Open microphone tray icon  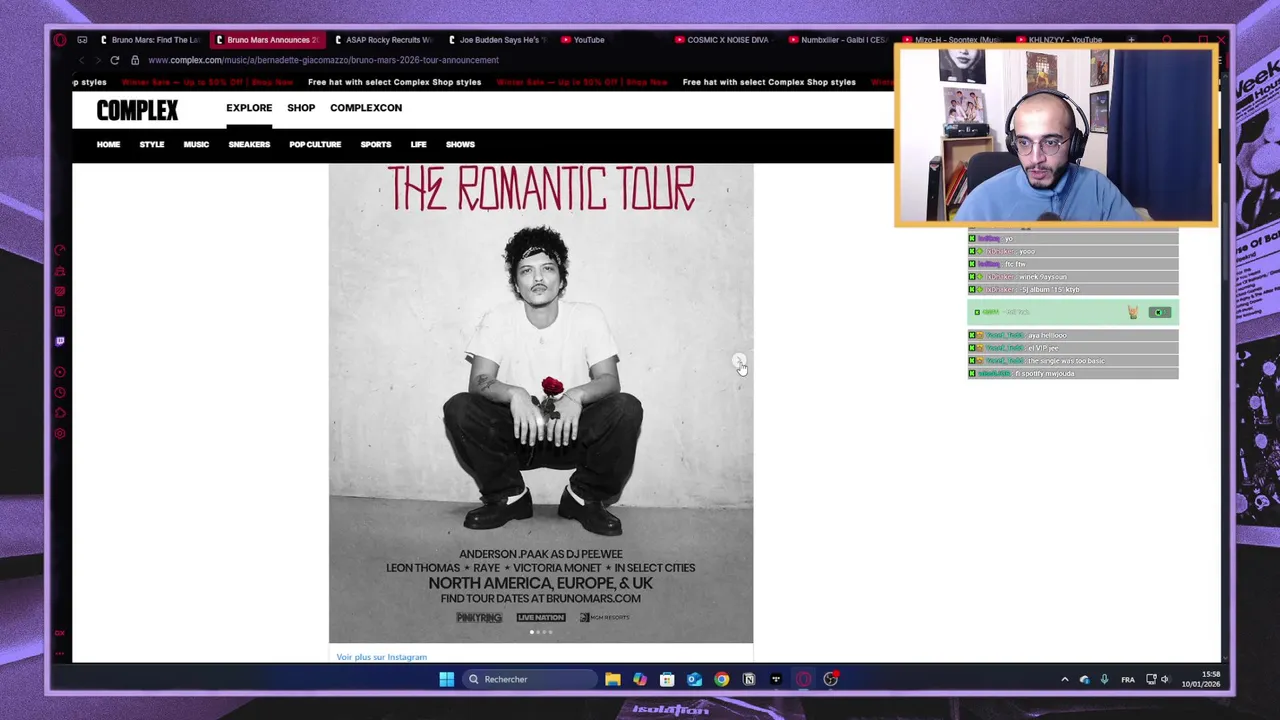tap(1104, 679)
